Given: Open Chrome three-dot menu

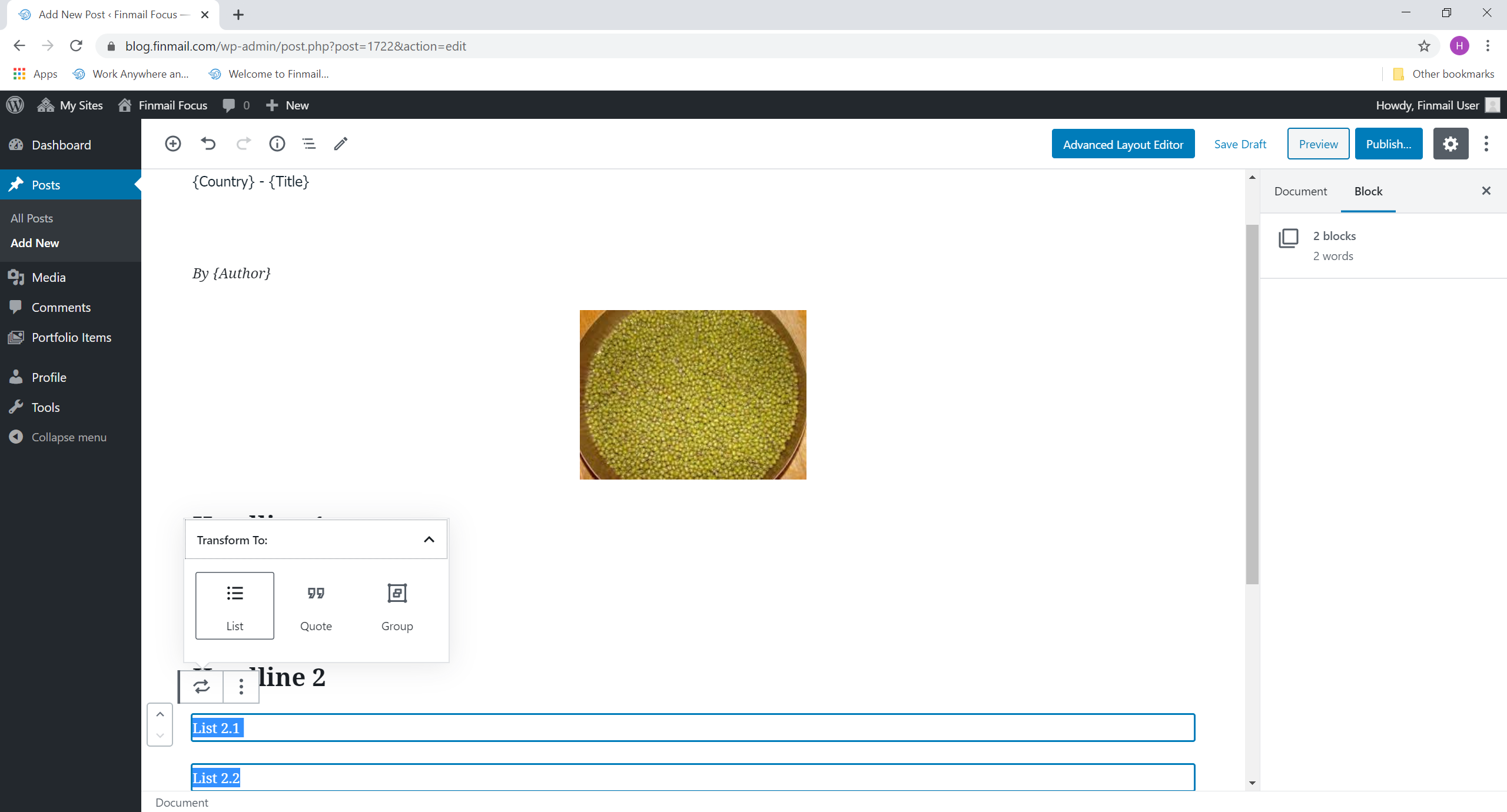Looking at the screenshot, I should [x=1488, y=46].
